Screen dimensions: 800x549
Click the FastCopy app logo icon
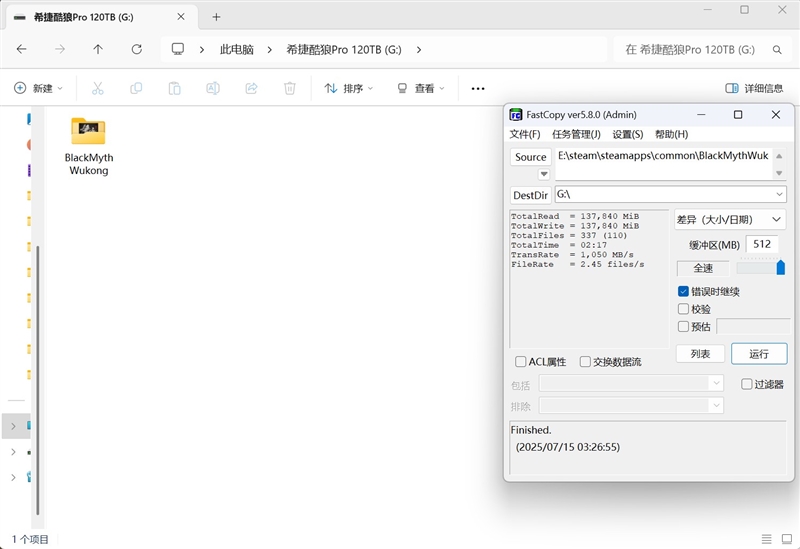(516, 115)
